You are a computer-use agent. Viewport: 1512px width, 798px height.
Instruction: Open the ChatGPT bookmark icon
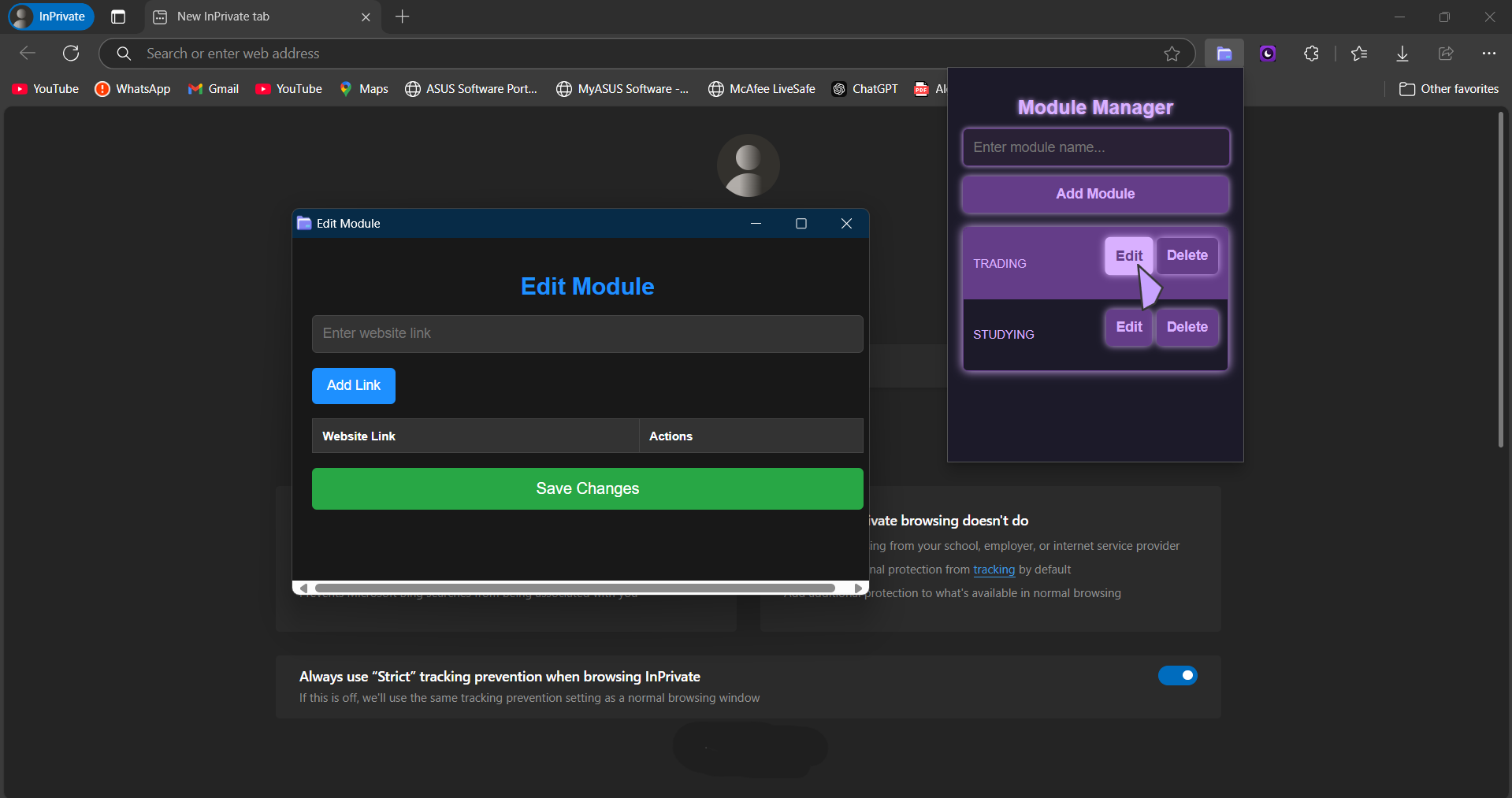tap(839, 89)
